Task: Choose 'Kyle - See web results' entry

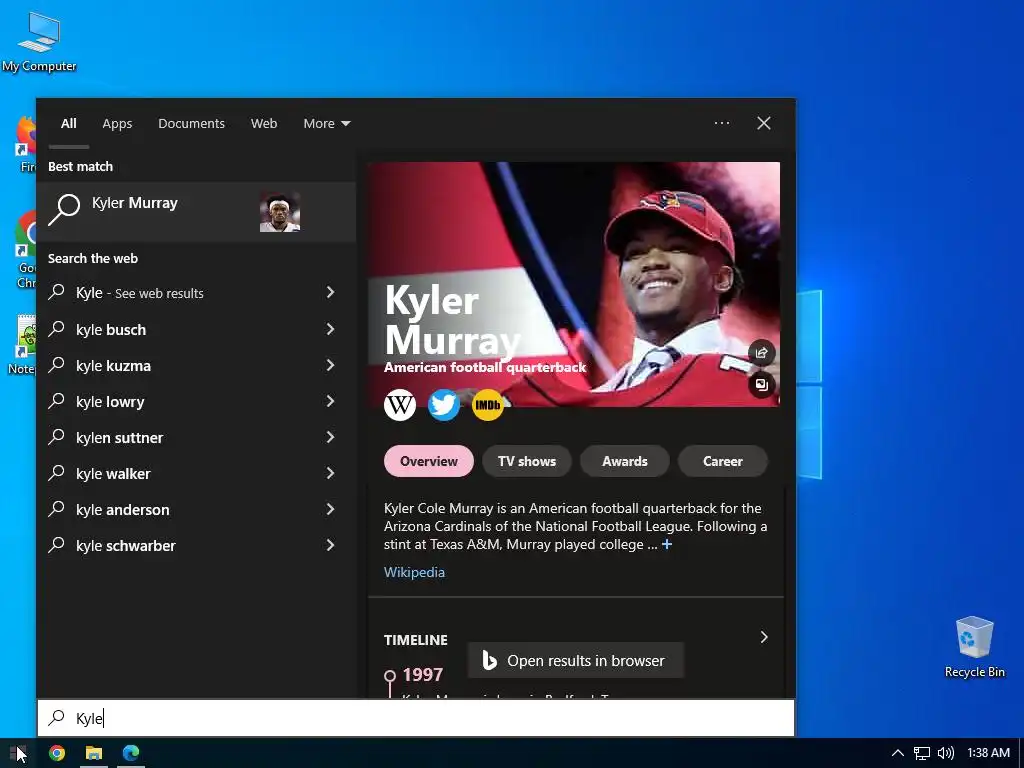Action: [x=196, y=293]
